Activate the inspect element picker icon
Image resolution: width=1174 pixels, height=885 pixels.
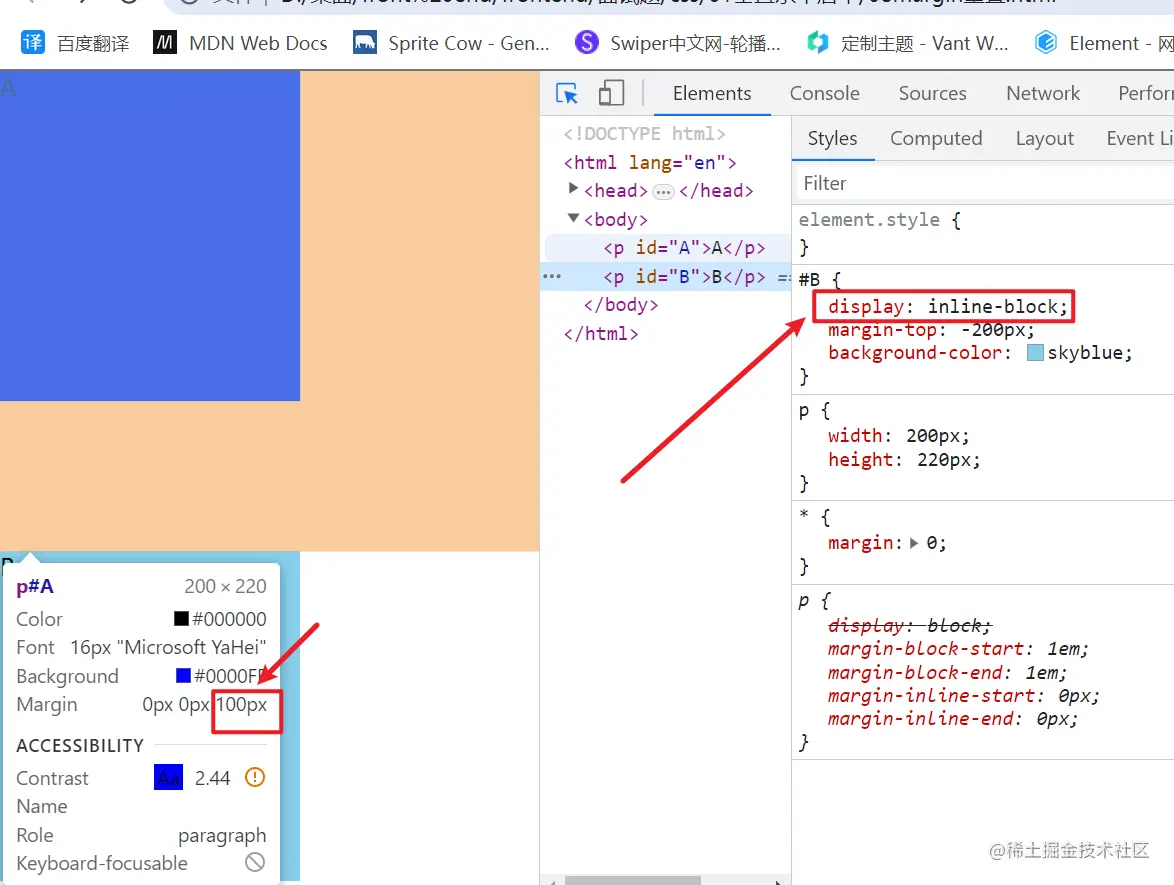(567, 94)
